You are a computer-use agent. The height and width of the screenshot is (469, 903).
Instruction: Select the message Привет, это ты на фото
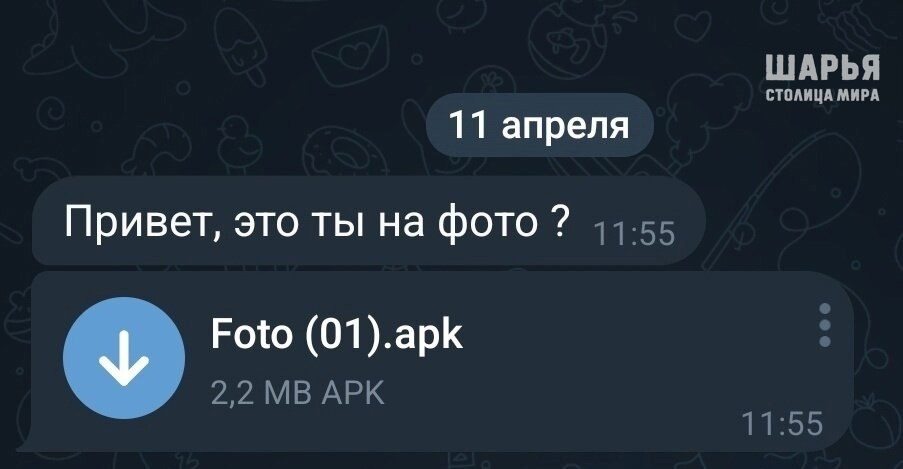click(x=369, y=221)
